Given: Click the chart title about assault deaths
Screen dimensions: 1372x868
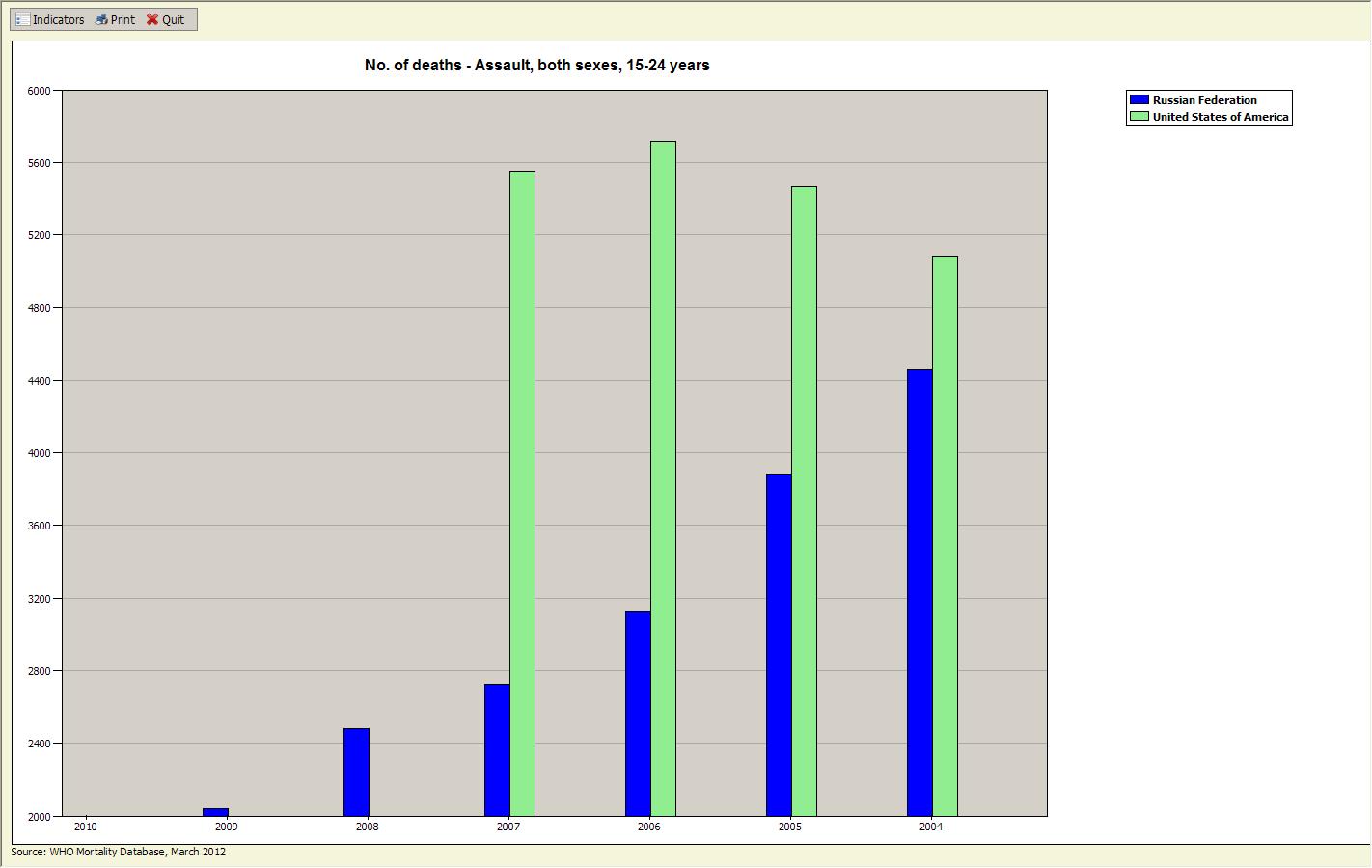Looking at the screenshot, I should tap(537, 66).
